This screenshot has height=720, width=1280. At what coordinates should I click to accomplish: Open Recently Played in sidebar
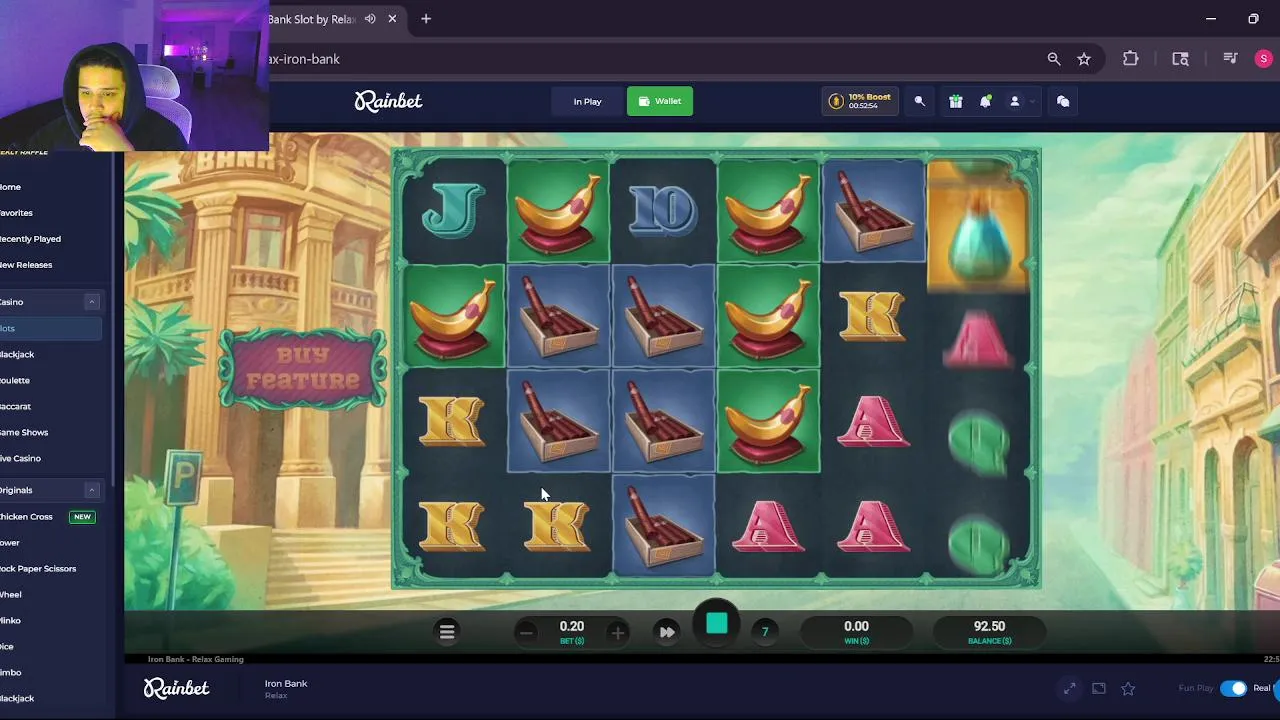[30, 239]
